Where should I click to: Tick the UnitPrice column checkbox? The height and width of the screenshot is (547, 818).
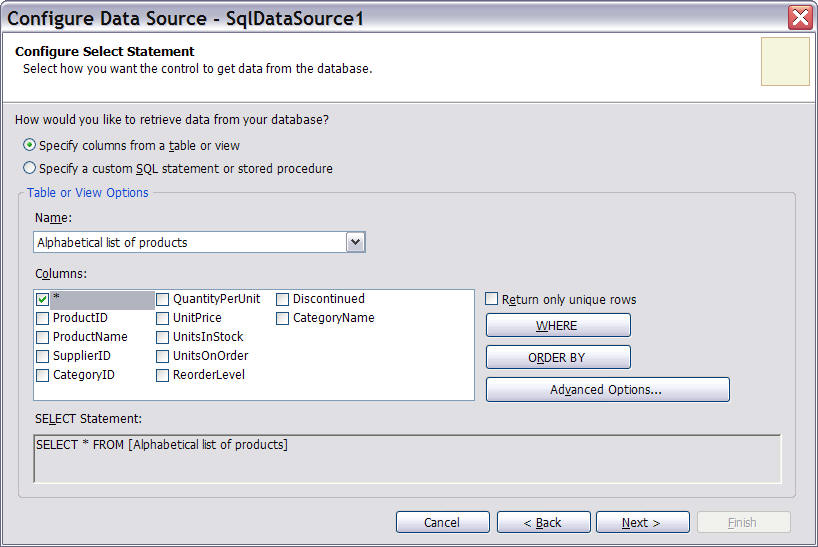[163, 318]
